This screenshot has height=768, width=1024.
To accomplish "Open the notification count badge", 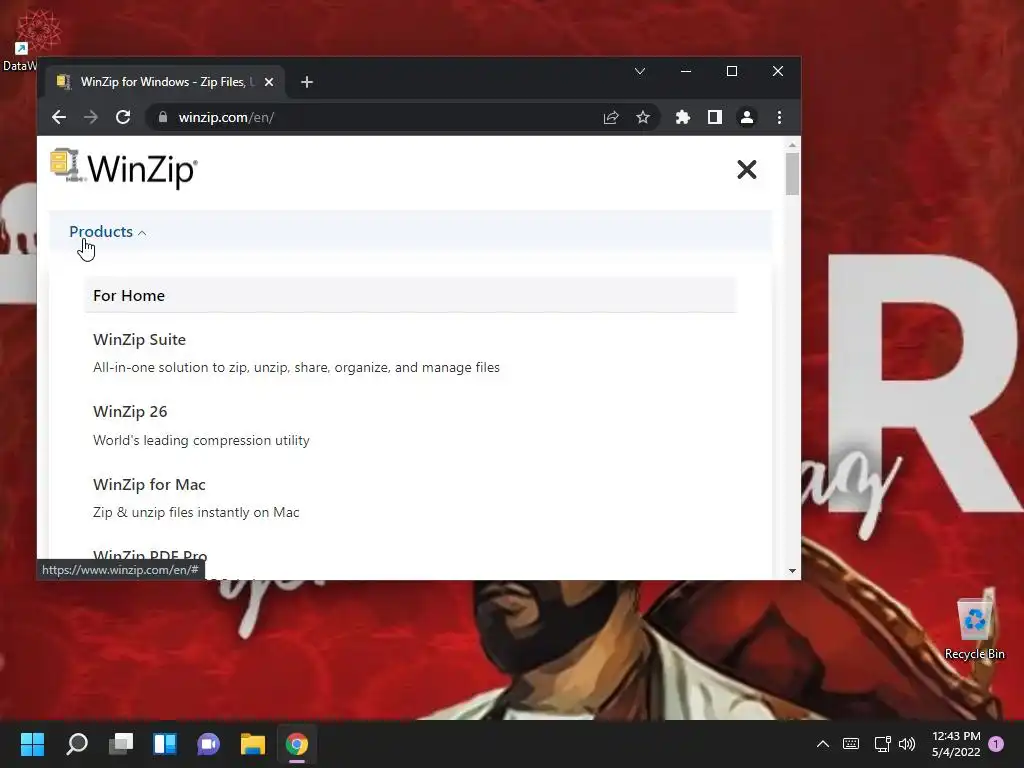I will pyautogui.click(x=996, y=744).
